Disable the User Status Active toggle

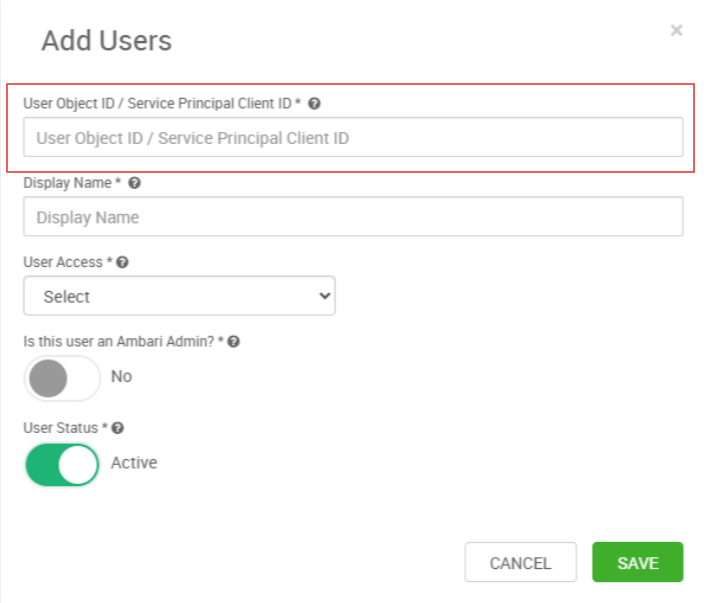[62, 464]
